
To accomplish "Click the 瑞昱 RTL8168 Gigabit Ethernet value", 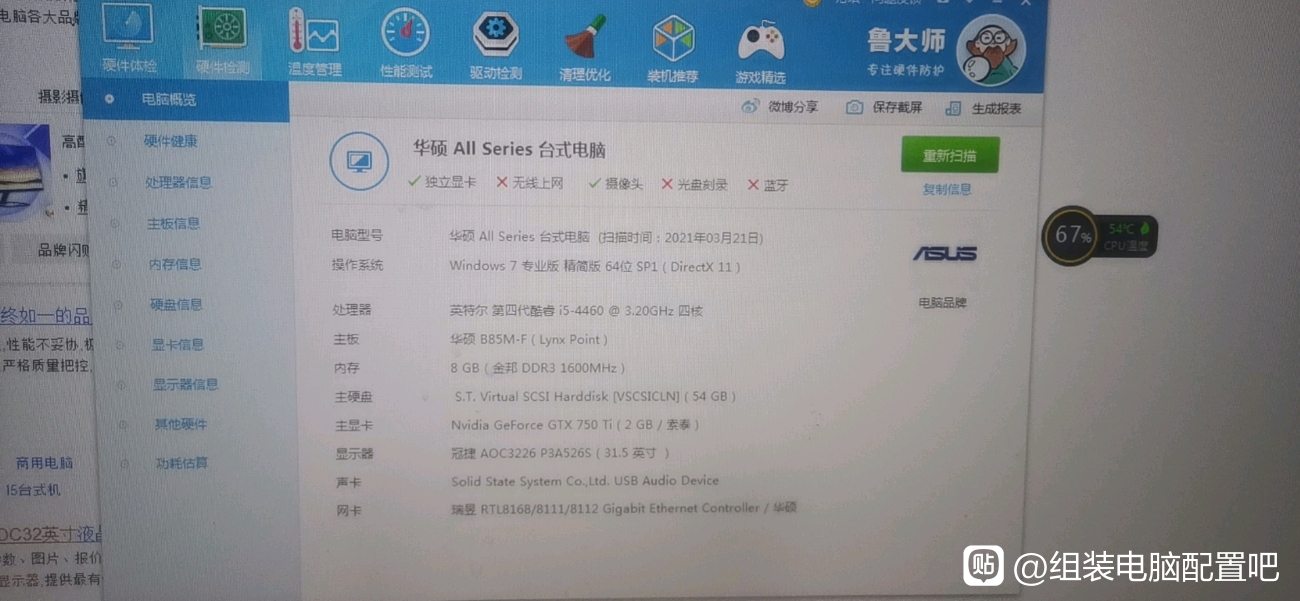I will (624, 508).
